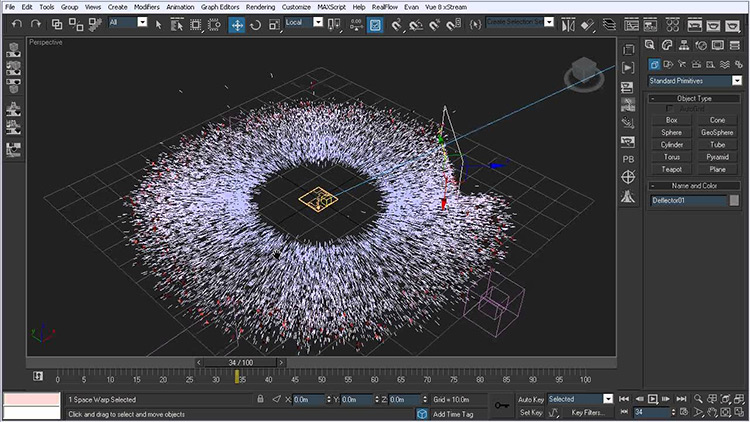This screenshot has width=750, height=422.
Task: Toggle the Window/Crossing selection icon
Action: pyautogui.click(x=214, y=24)
